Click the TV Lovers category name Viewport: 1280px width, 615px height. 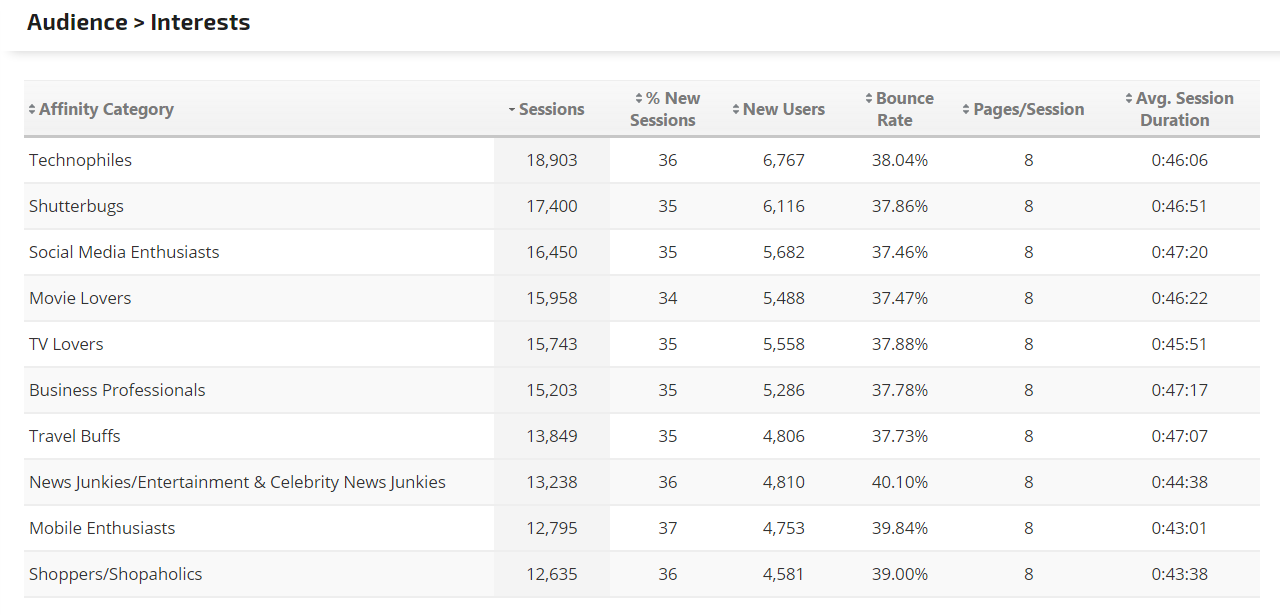pyautogui.click(x=66, y=344)
